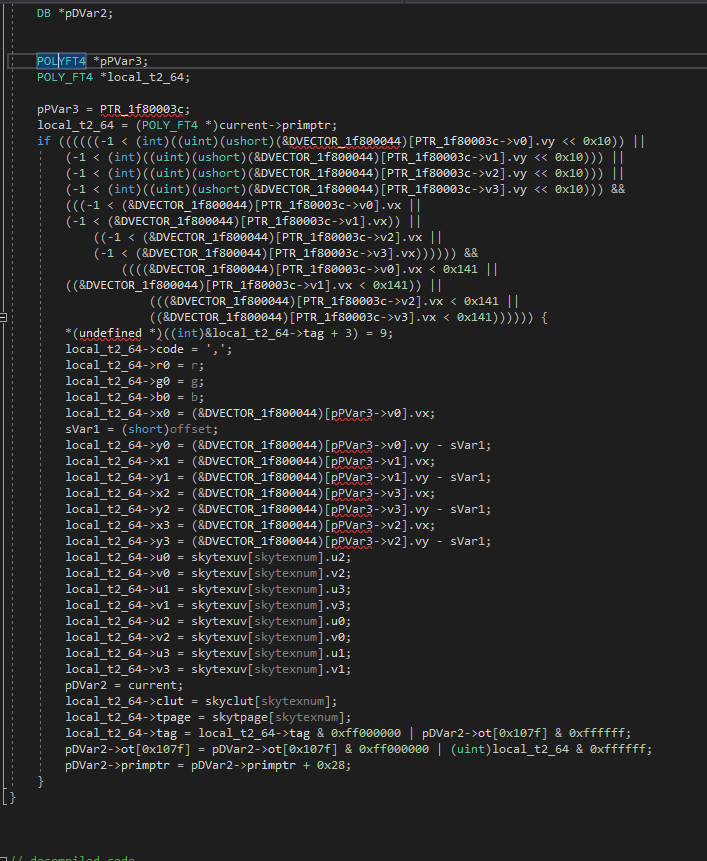
Task: Click PTR_1f80003c in the pPVar3 assignment
Action: (144, 109)
